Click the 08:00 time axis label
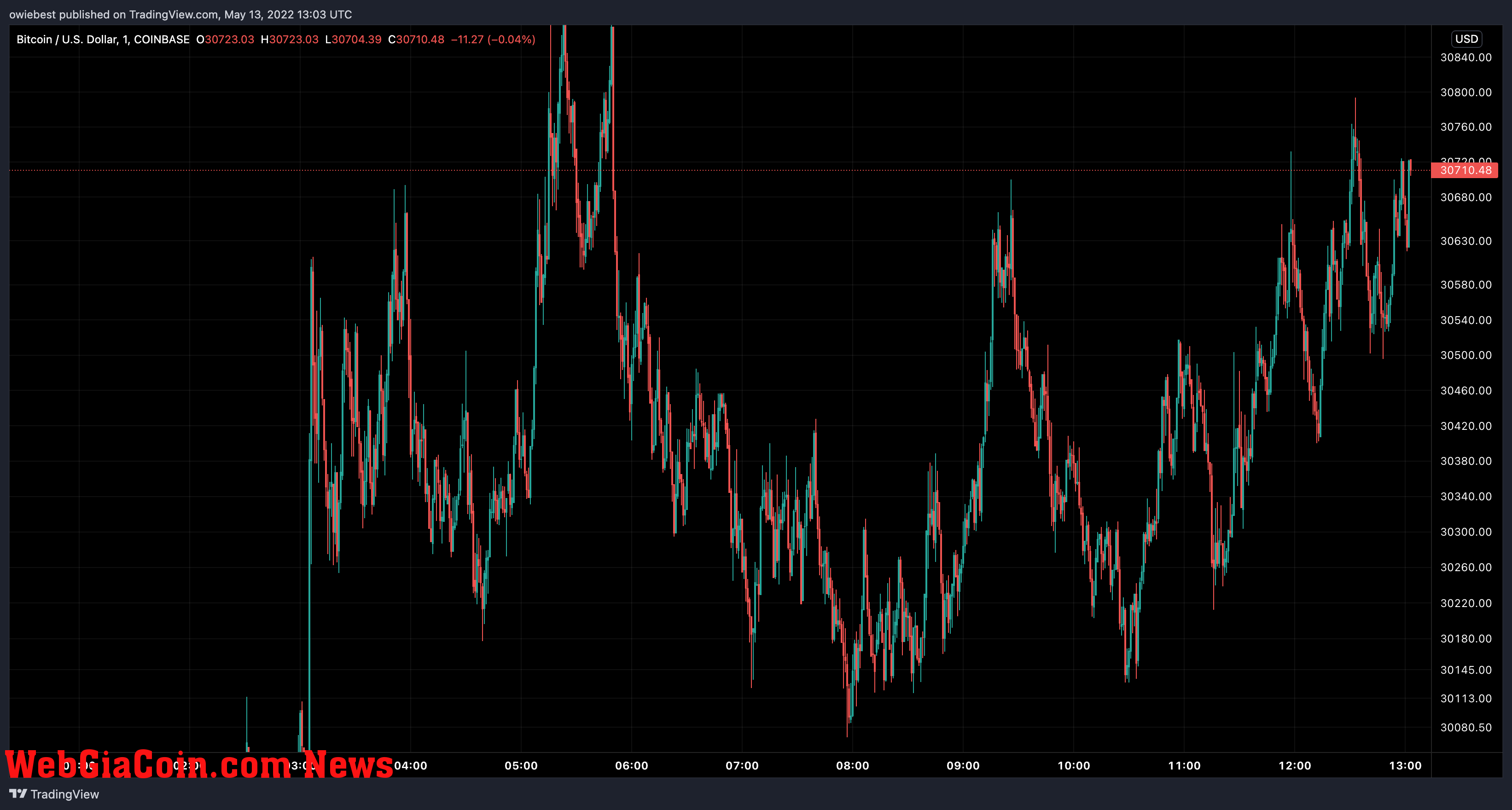The width and height of the screenshot is (1512, 810). (852, 765)
